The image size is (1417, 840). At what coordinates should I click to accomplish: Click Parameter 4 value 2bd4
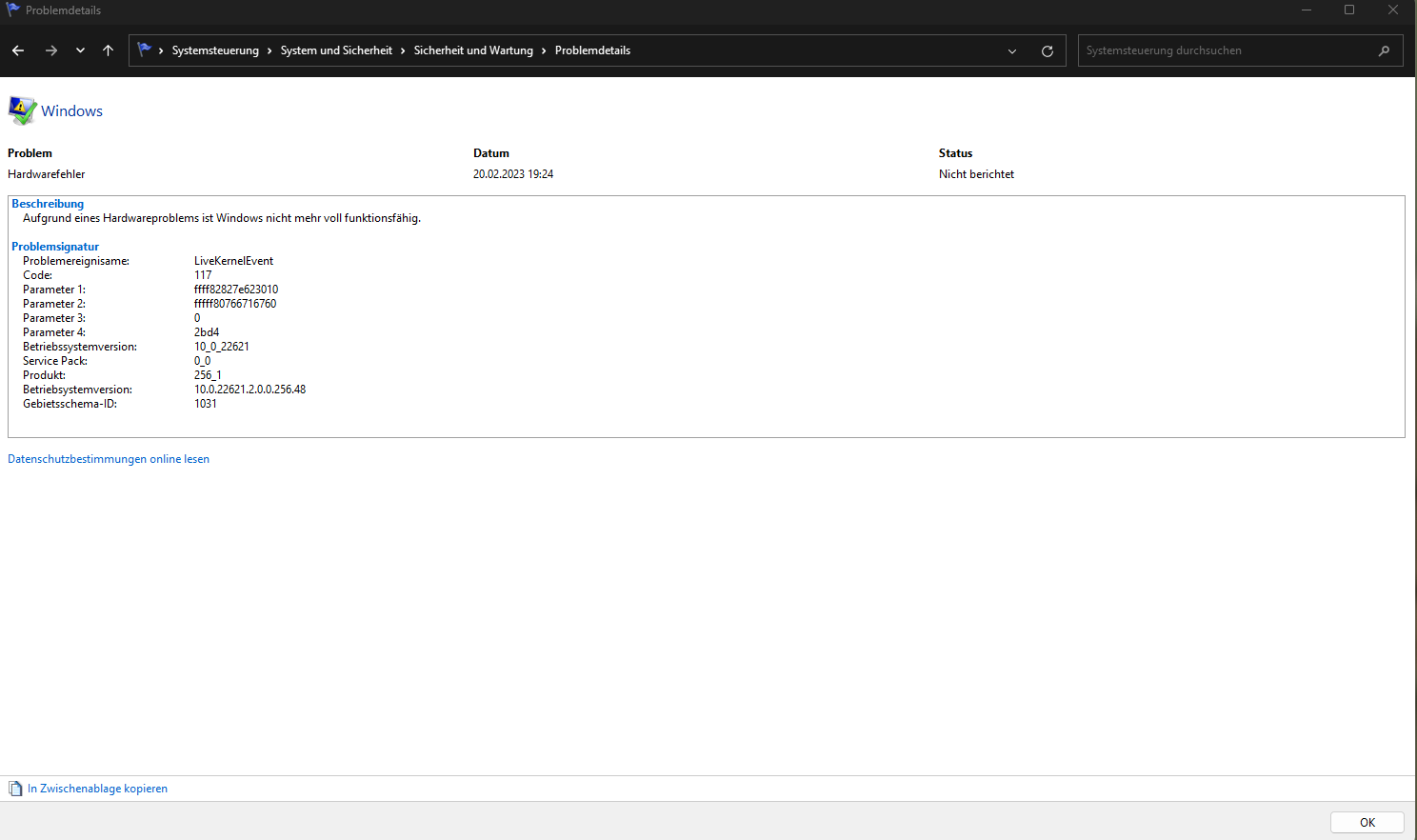tap(207, 332)
